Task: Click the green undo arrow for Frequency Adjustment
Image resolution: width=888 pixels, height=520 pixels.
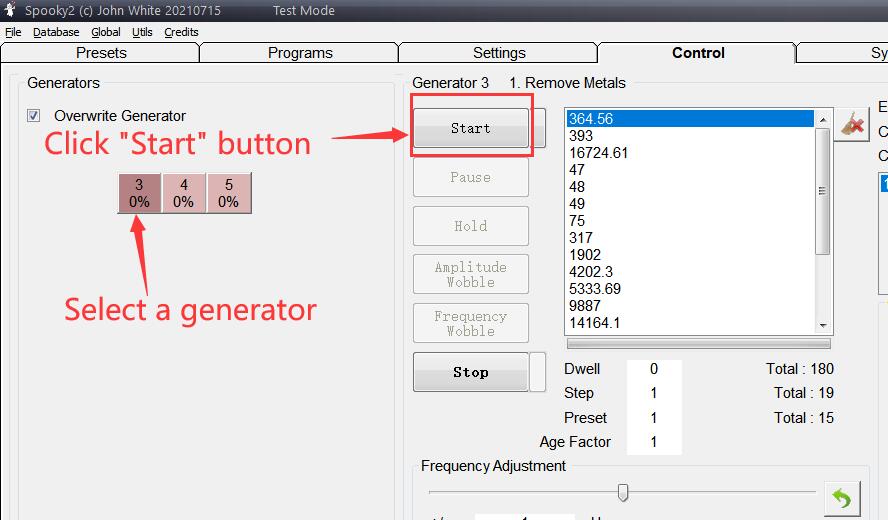Action: tap(842, 497)
